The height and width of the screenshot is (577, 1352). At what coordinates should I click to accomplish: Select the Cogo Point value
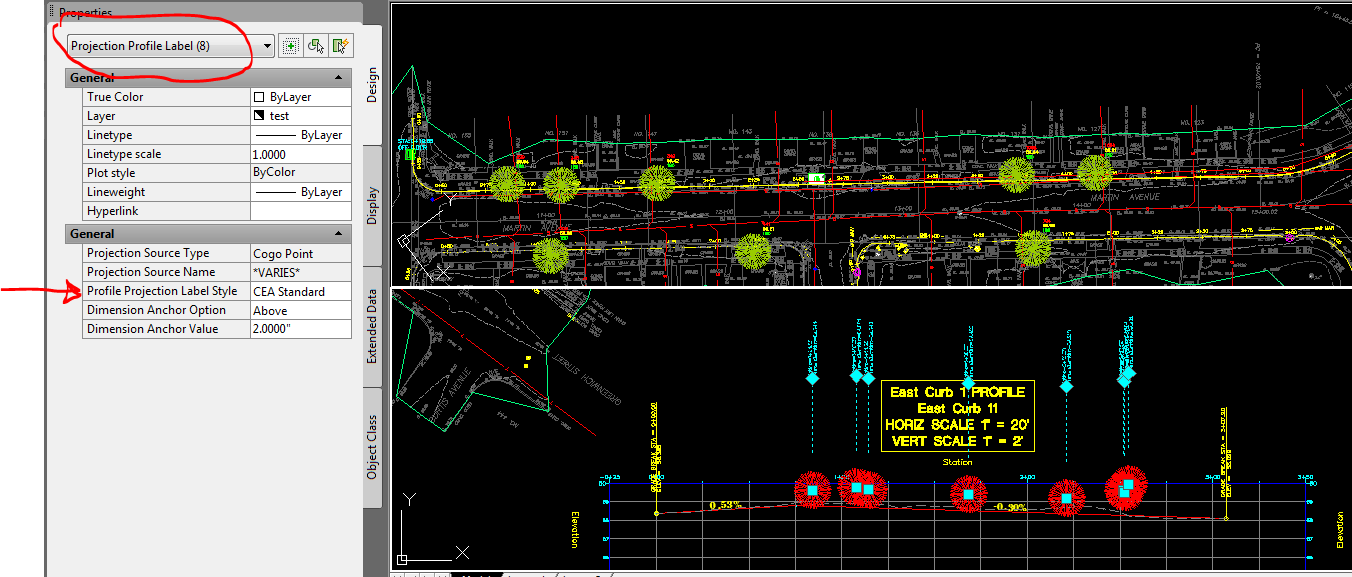coord(300,253)
